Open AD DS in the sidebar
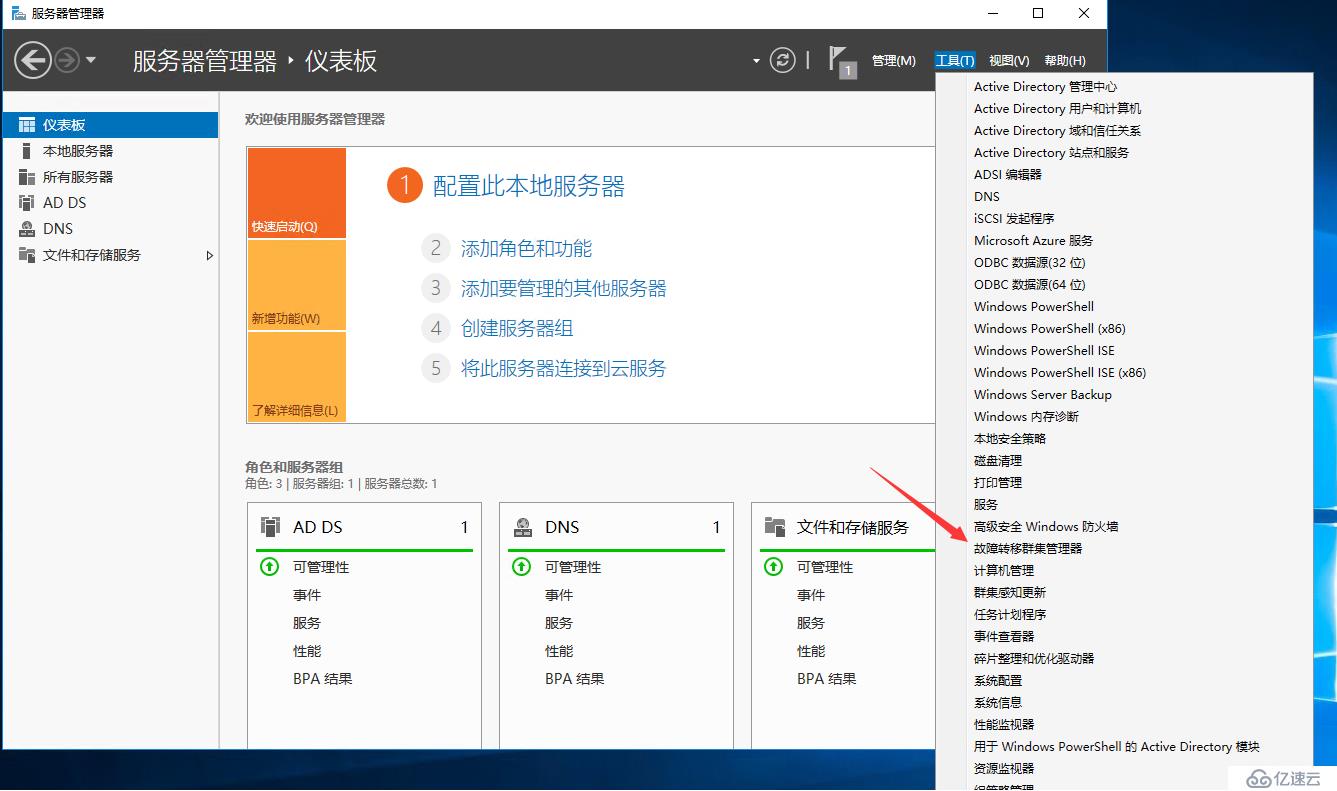 110,202
